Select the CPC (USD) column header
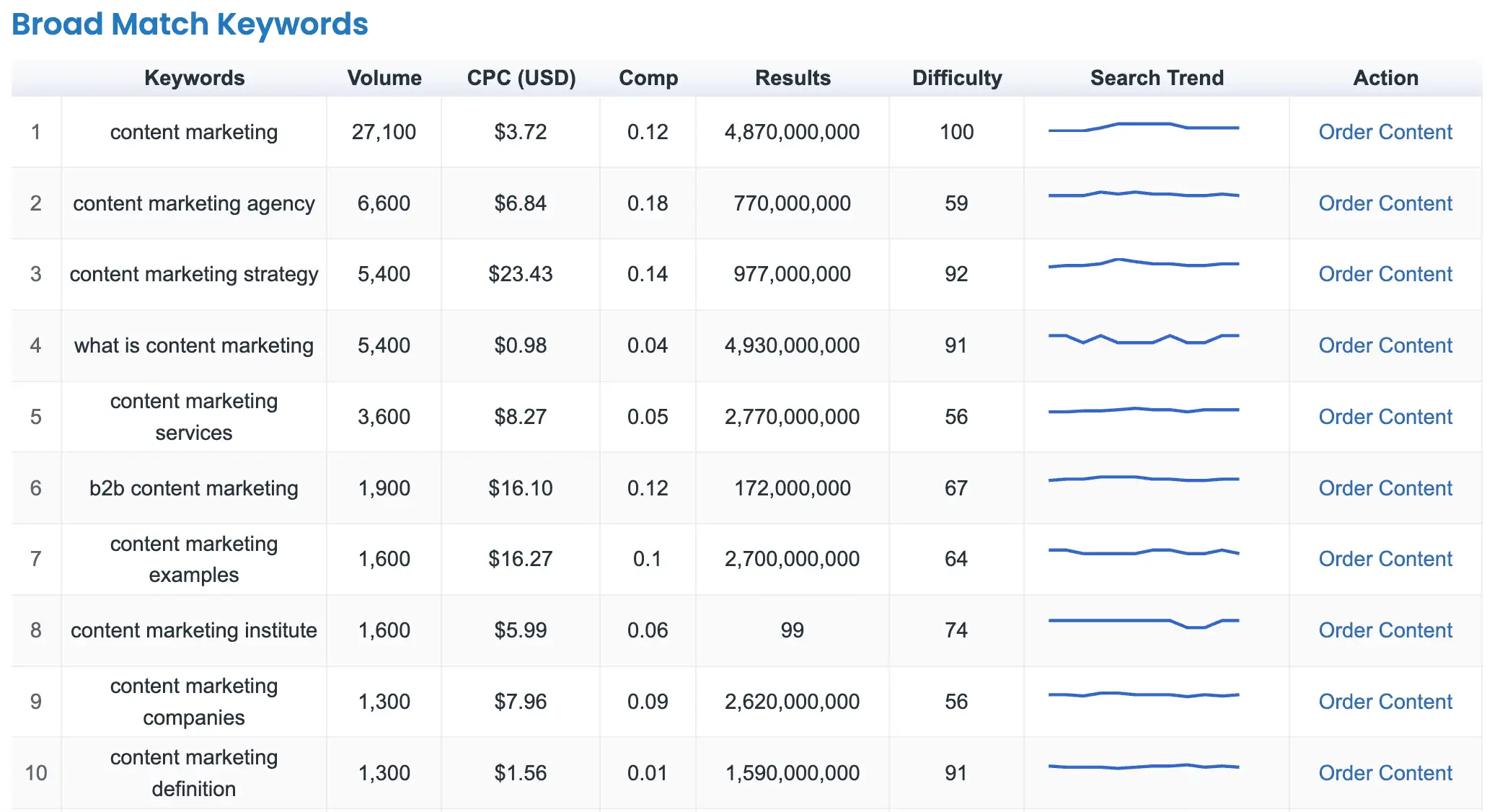This screenshot has width=1487, height=812. click(x=521, y=78)
